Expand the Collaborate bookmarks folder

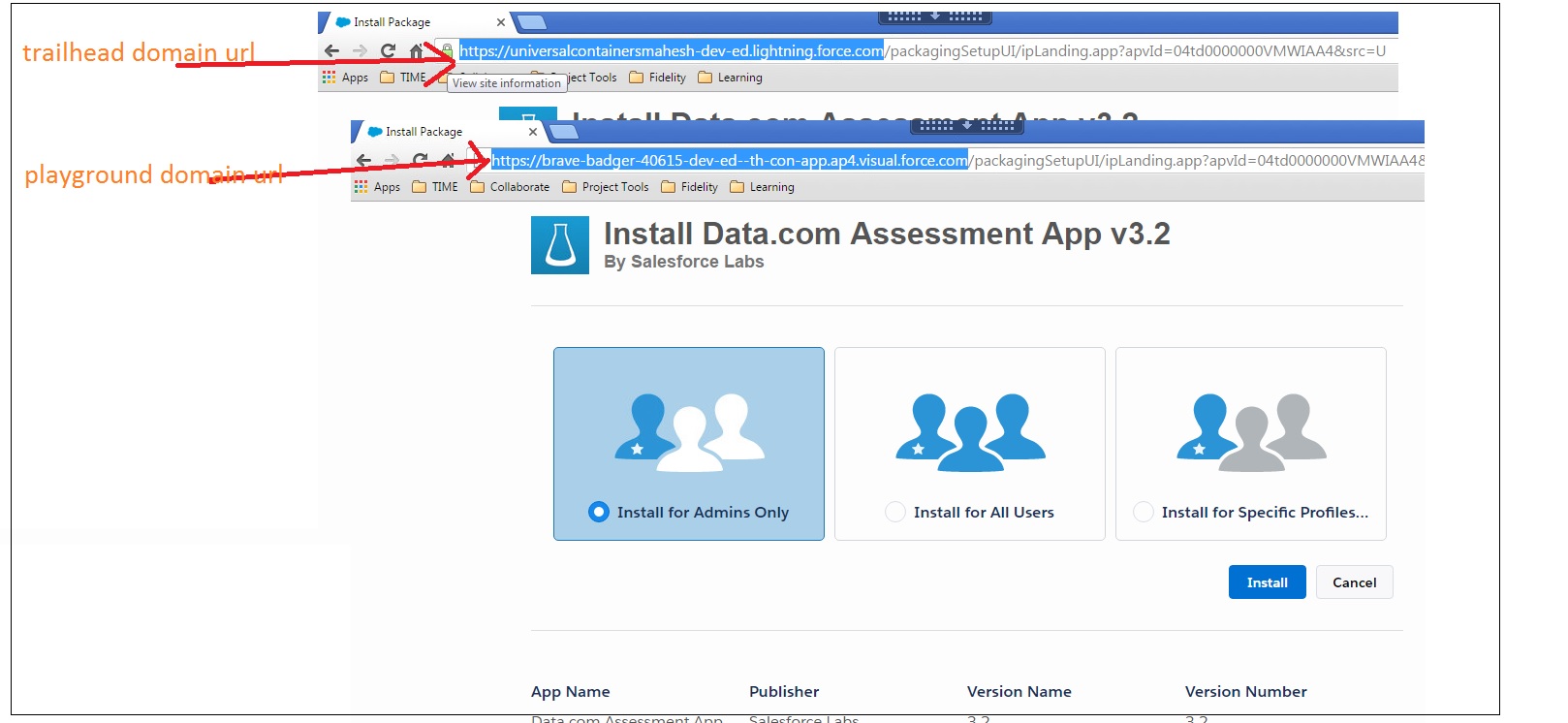510,187
